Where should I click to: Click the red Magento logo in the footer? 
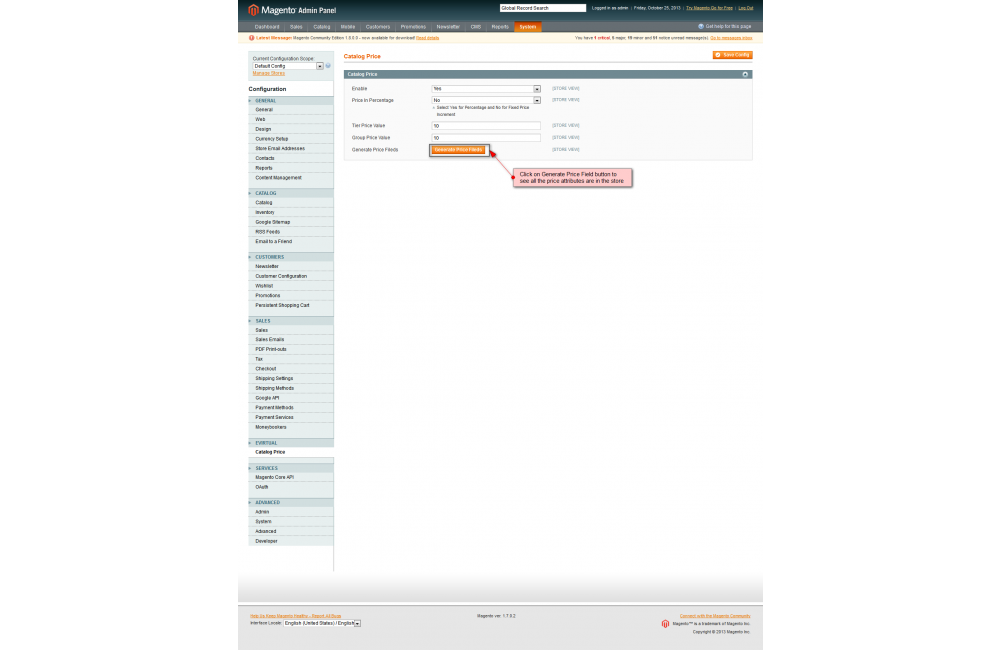[x=665, y=624]
